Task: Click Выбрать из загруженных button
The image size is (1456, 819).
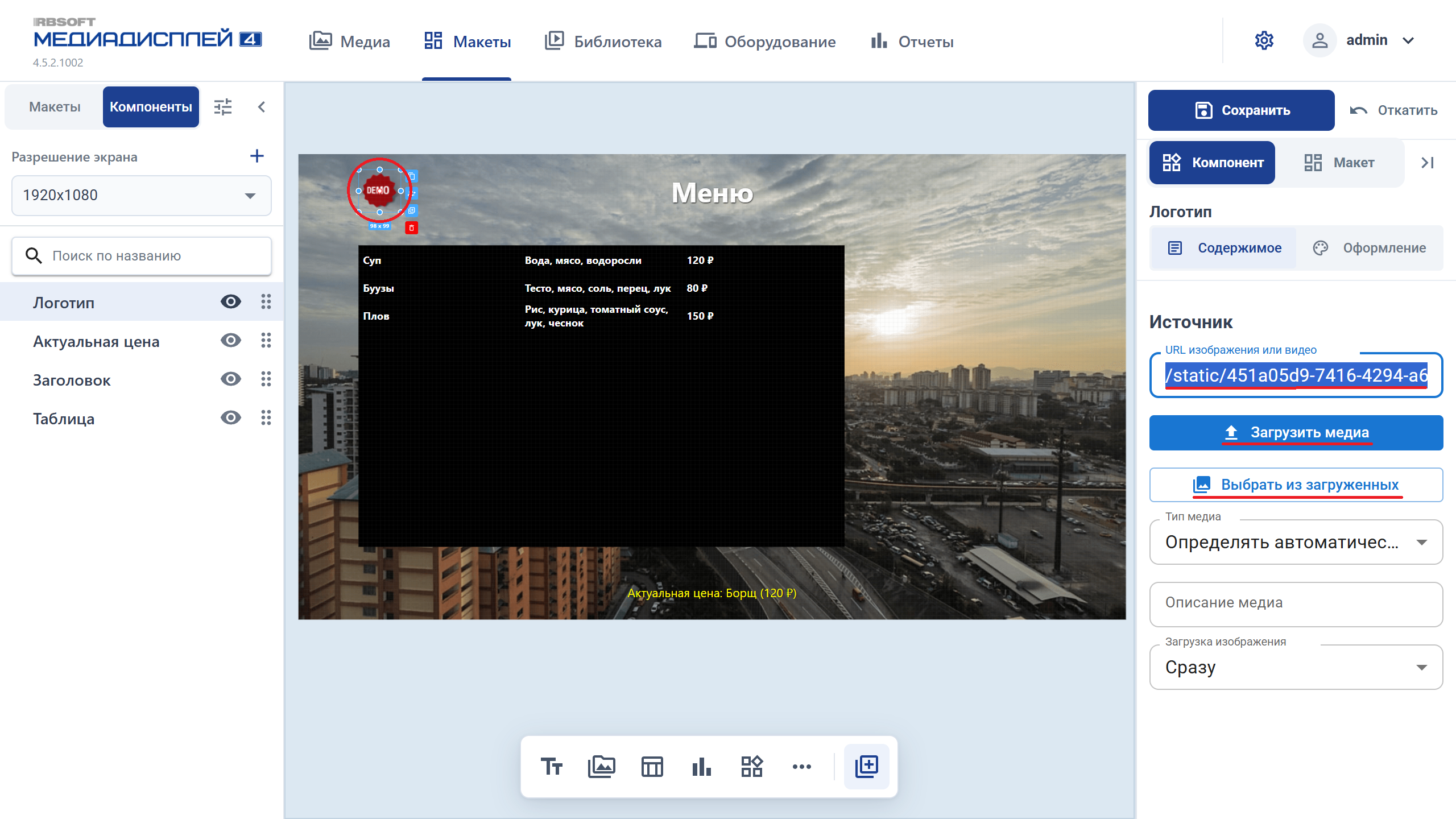Action: [1296, 485]
